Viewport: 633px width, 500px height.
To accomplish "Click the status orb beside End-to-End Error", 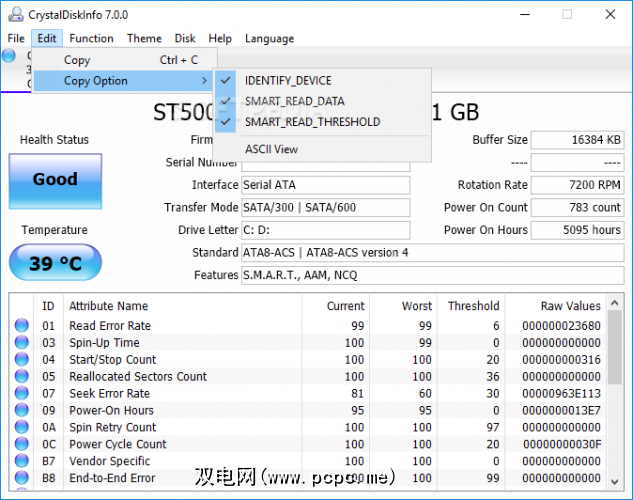I will click(21, 478).
